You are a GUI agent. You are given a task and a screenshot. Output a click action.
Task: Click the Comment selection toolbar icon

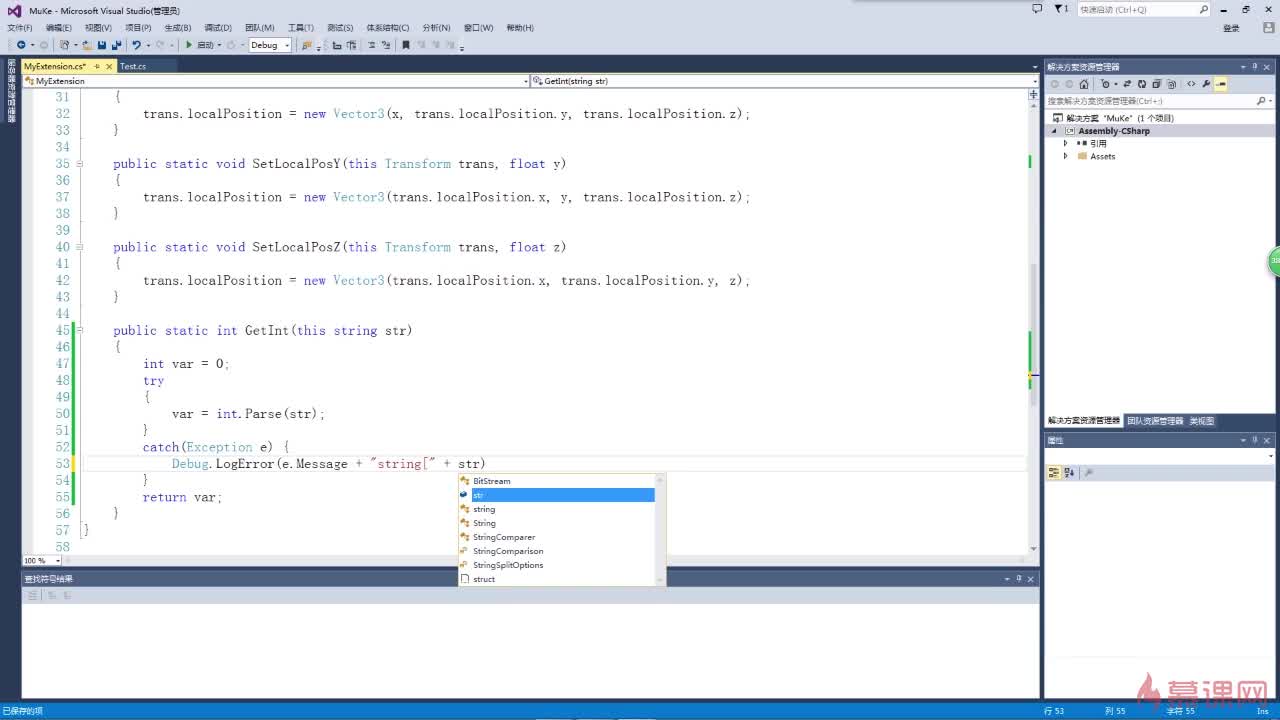coord(371,45)
